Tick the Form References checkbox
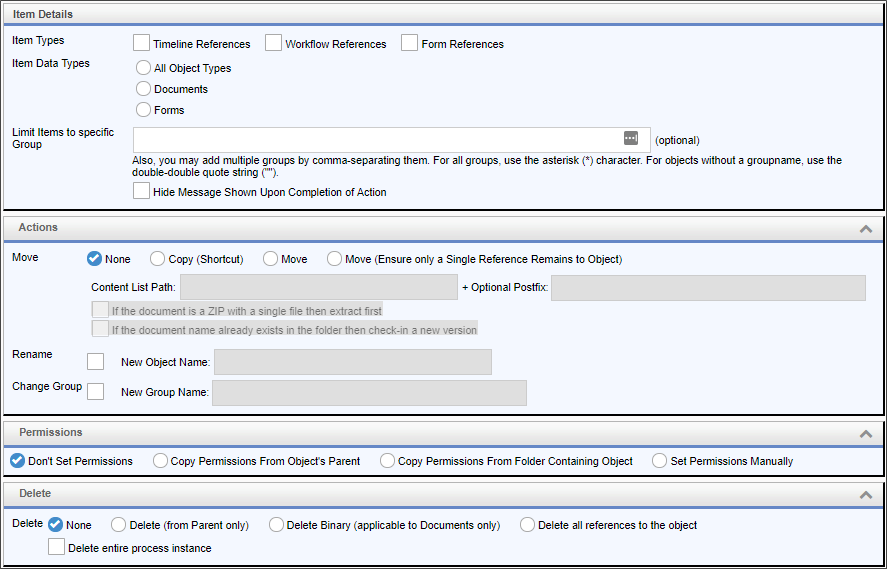 (409, 43)
